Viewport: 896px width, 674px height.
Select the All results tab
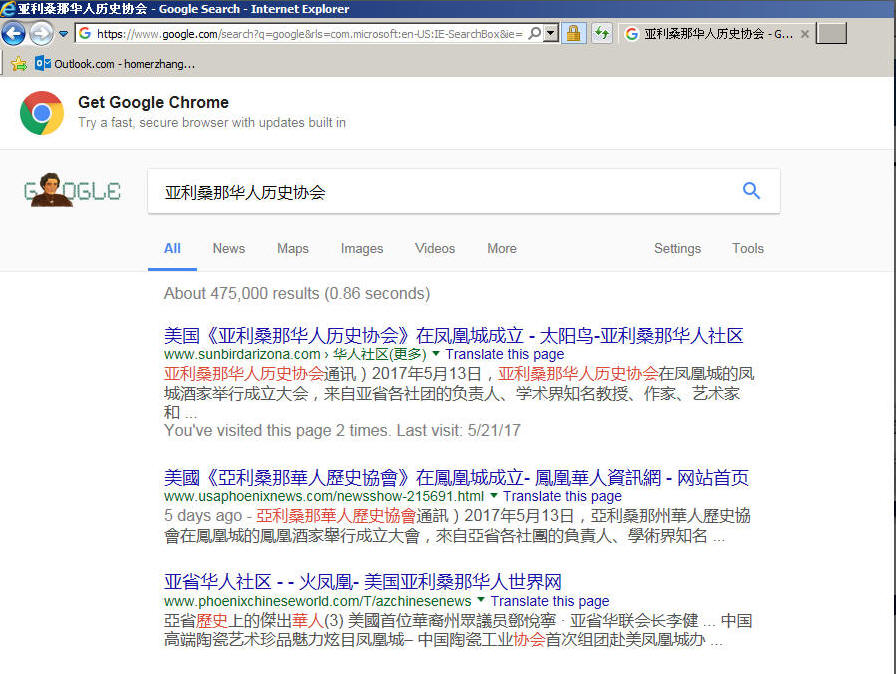172,248
